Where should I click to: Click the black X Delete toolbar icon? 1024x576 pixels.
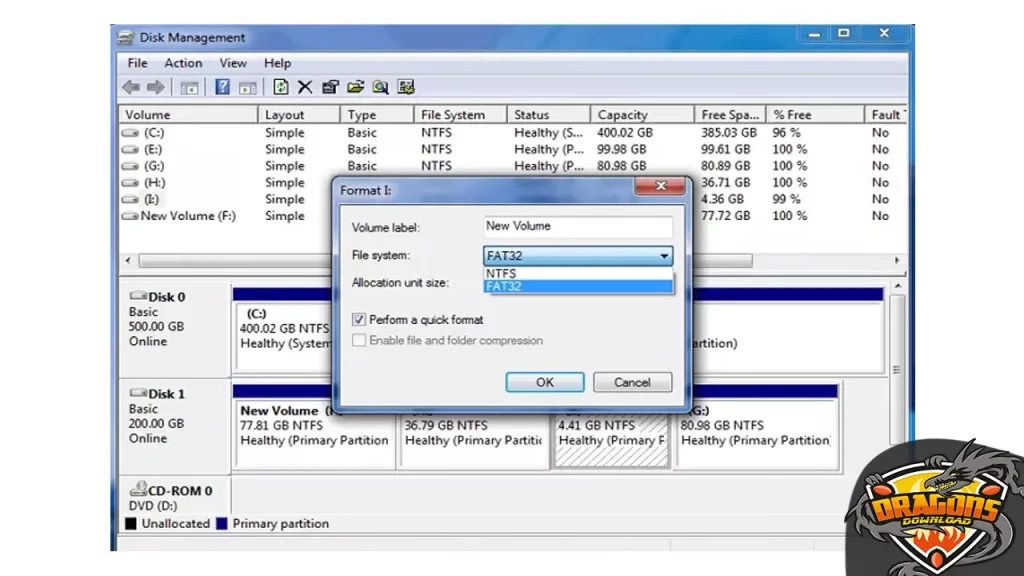pyautogui.click(x=305, y=88)
